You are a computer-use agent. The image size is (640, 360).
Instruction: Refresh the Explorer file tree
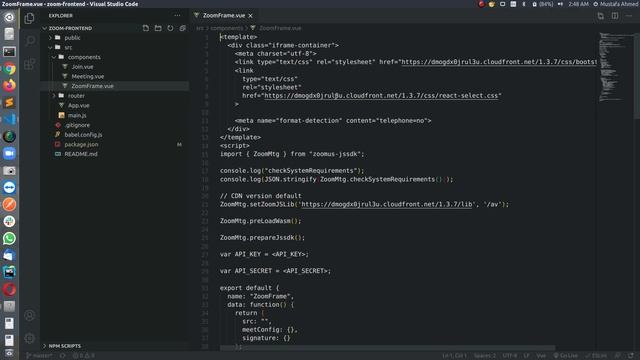click(x=170, y=28)
